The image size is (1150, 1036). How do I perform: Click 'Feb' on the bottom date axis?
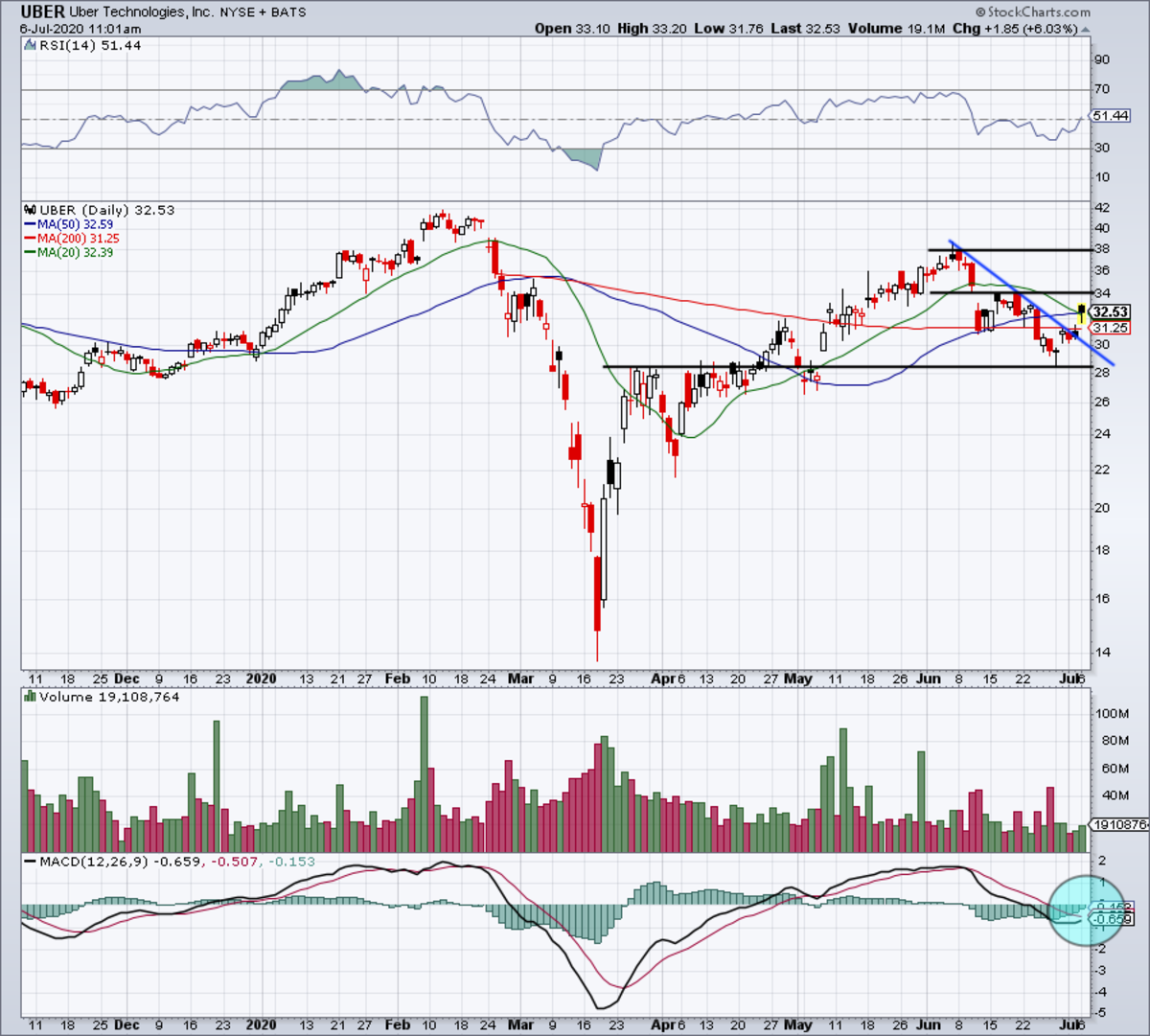click(397, 1024)
